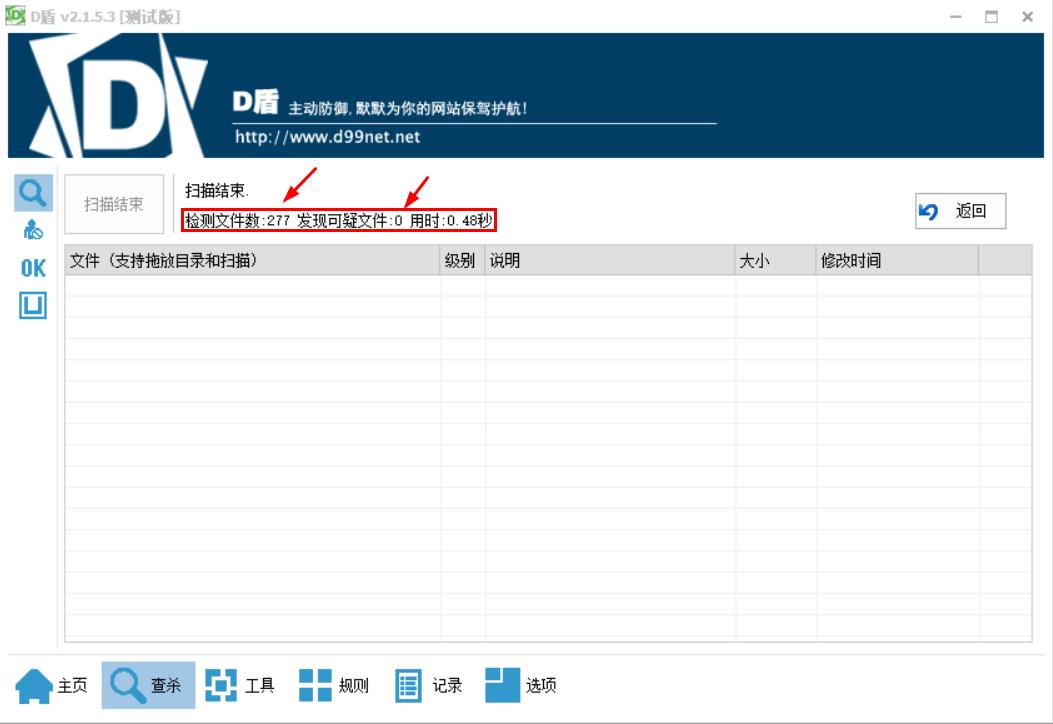The image size is (1053, 724).
Task: Open the 记录 records tab
Action: pos(428,685)
